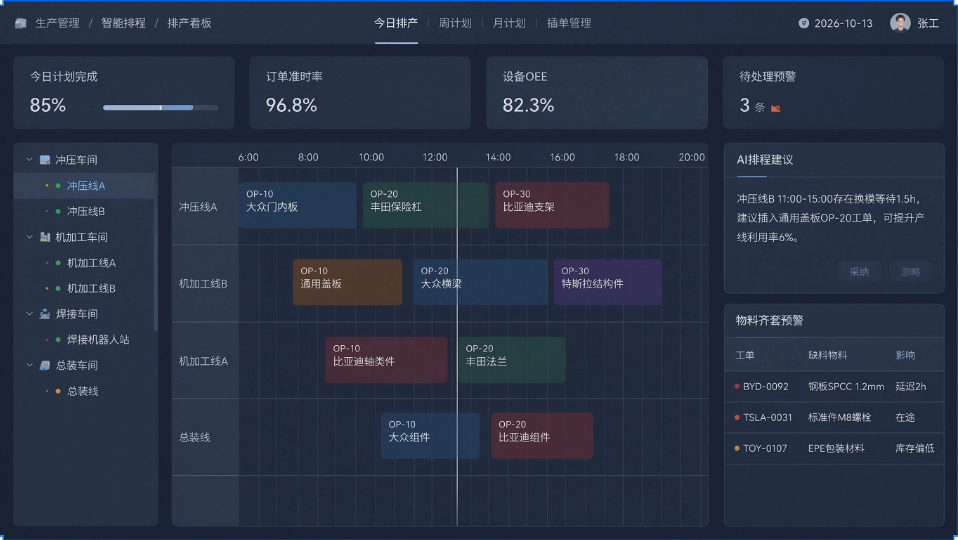The width and height of the screenshot is (958, 540).
Task: Click the 缺料物料 column header
Action: click(827, 356)
